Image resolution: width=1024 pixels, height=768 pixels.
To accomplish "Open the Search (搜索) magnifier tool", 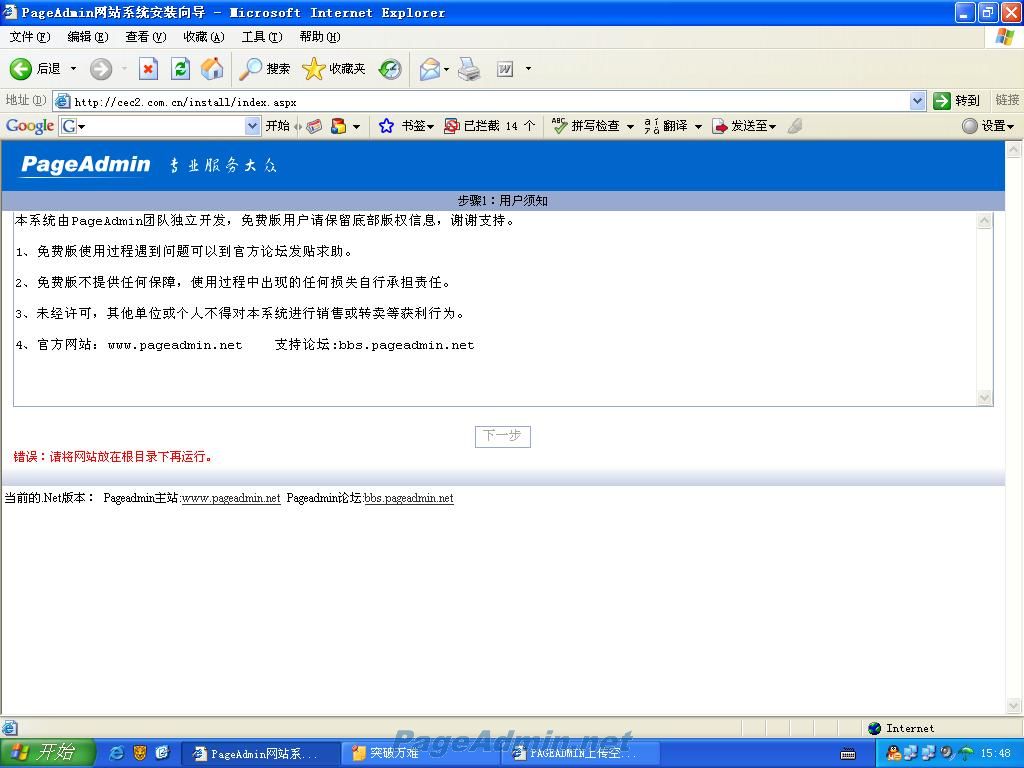I will pyautogui.click(x=251, y=68).
